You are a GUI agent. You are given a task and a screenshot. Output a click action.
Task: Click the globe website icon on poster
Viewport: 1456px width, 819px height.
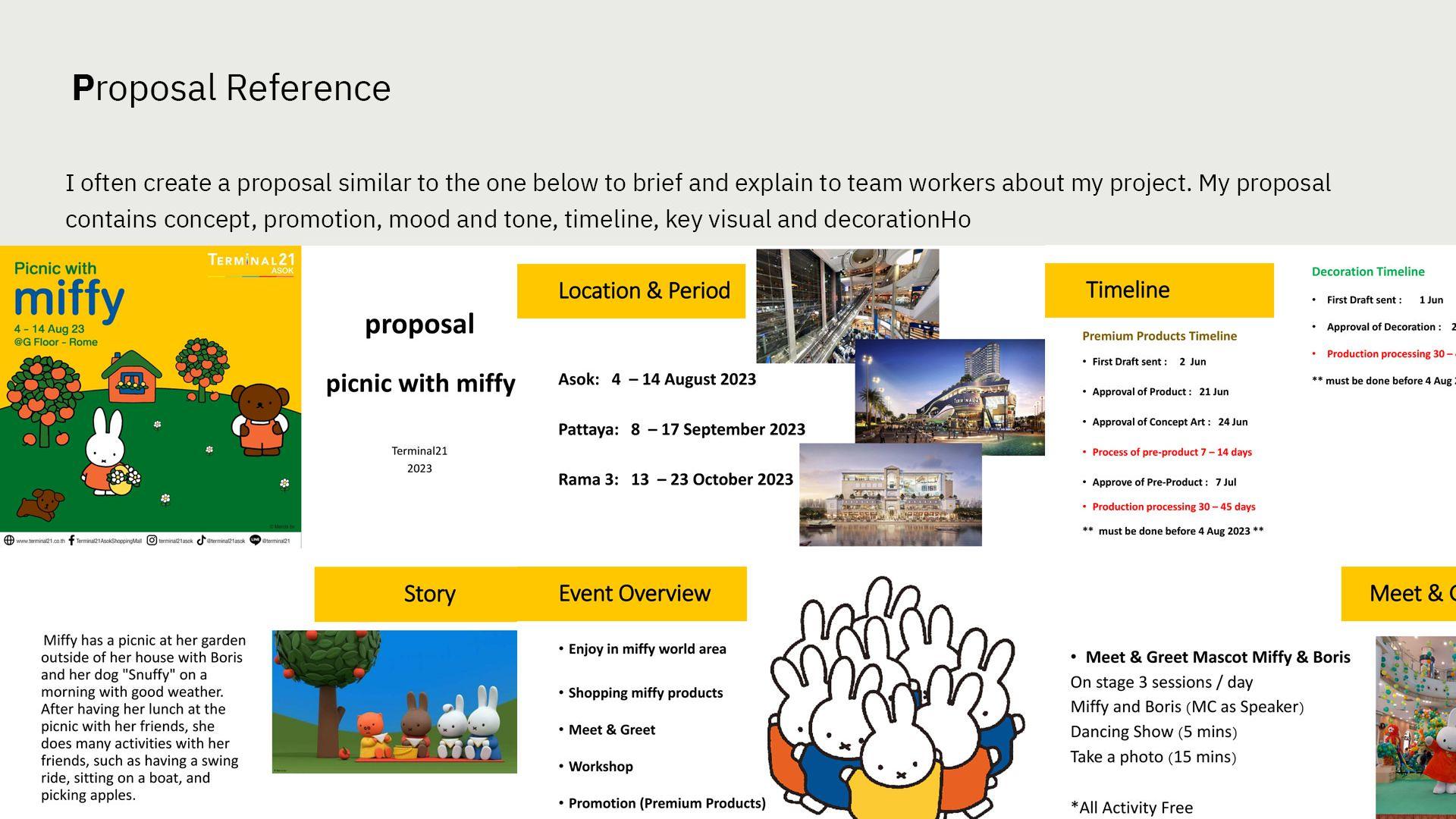pyautogui.click(x=9, y=541)
